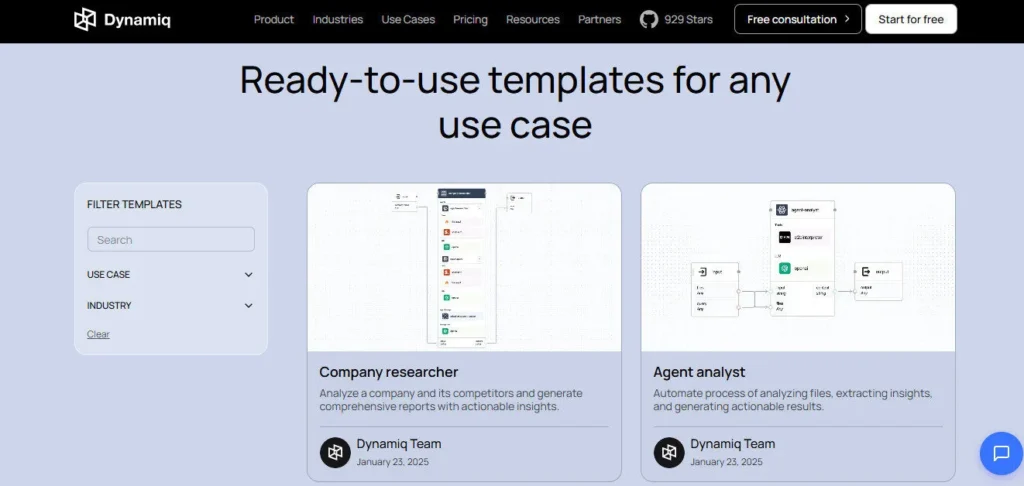The height and width of the screenshot is (486, 1024).
Task: Expand the INDUSTRY filter
Action: (170, 306)
